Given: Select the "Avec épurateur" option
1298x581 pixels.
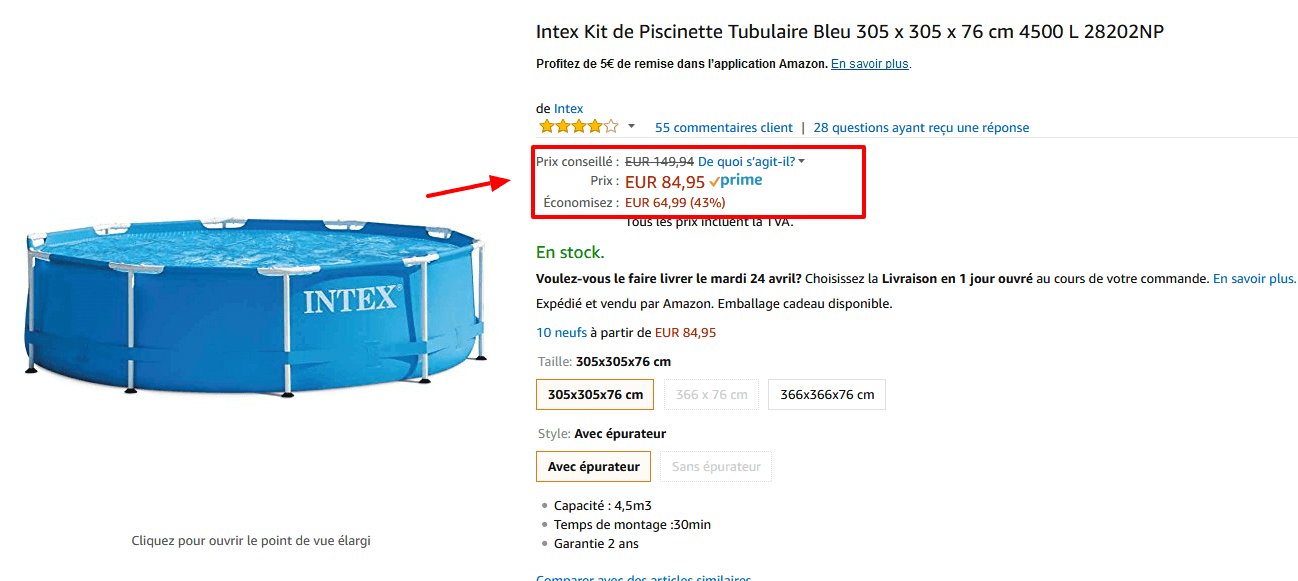Looking at the screenshot, I should [x=593, y=466].
